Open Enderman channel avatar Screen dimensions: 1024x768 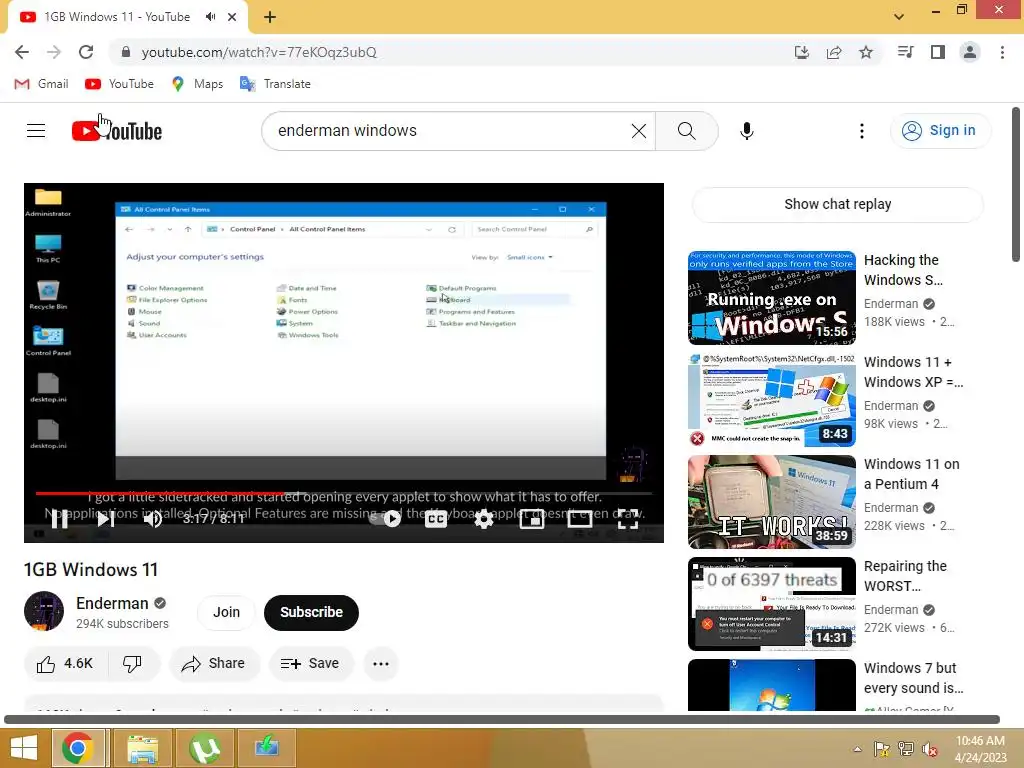(x=44, y=611)
